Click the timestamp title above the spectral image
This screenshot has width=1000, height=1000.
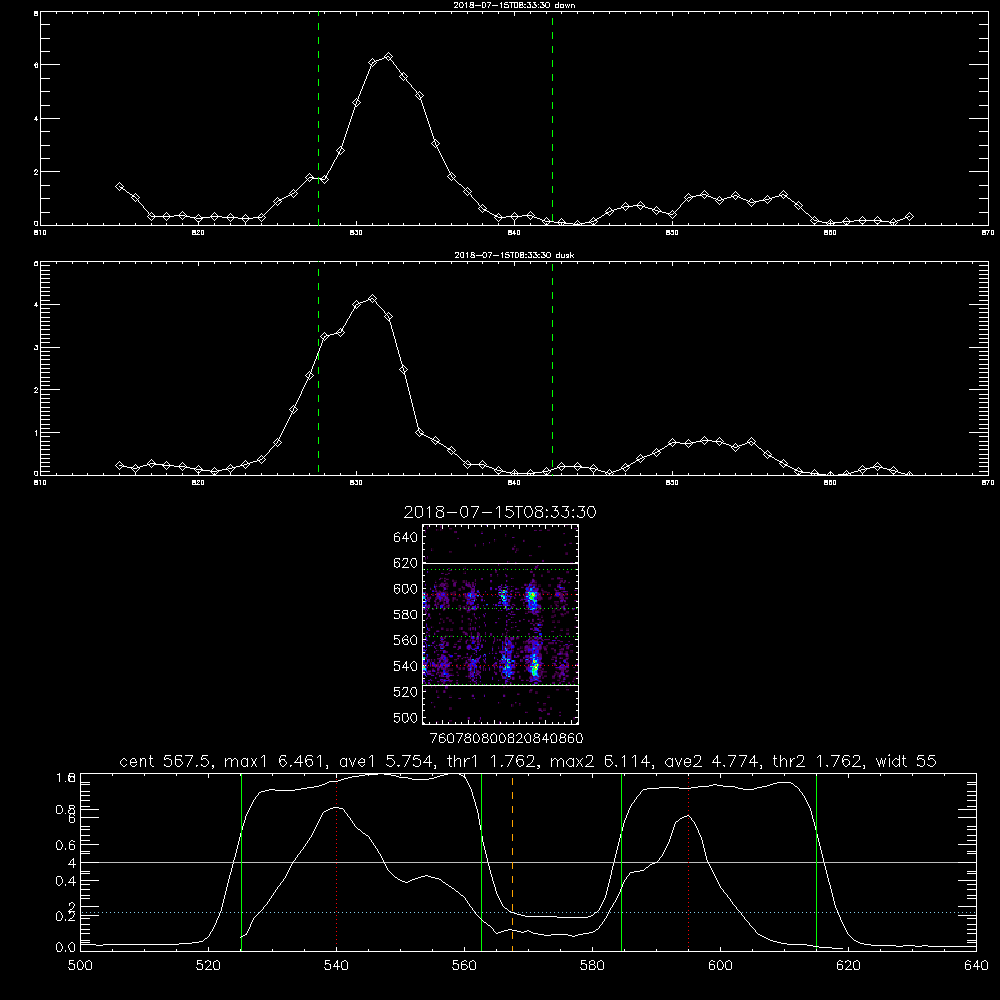click(x=500, y=512)
